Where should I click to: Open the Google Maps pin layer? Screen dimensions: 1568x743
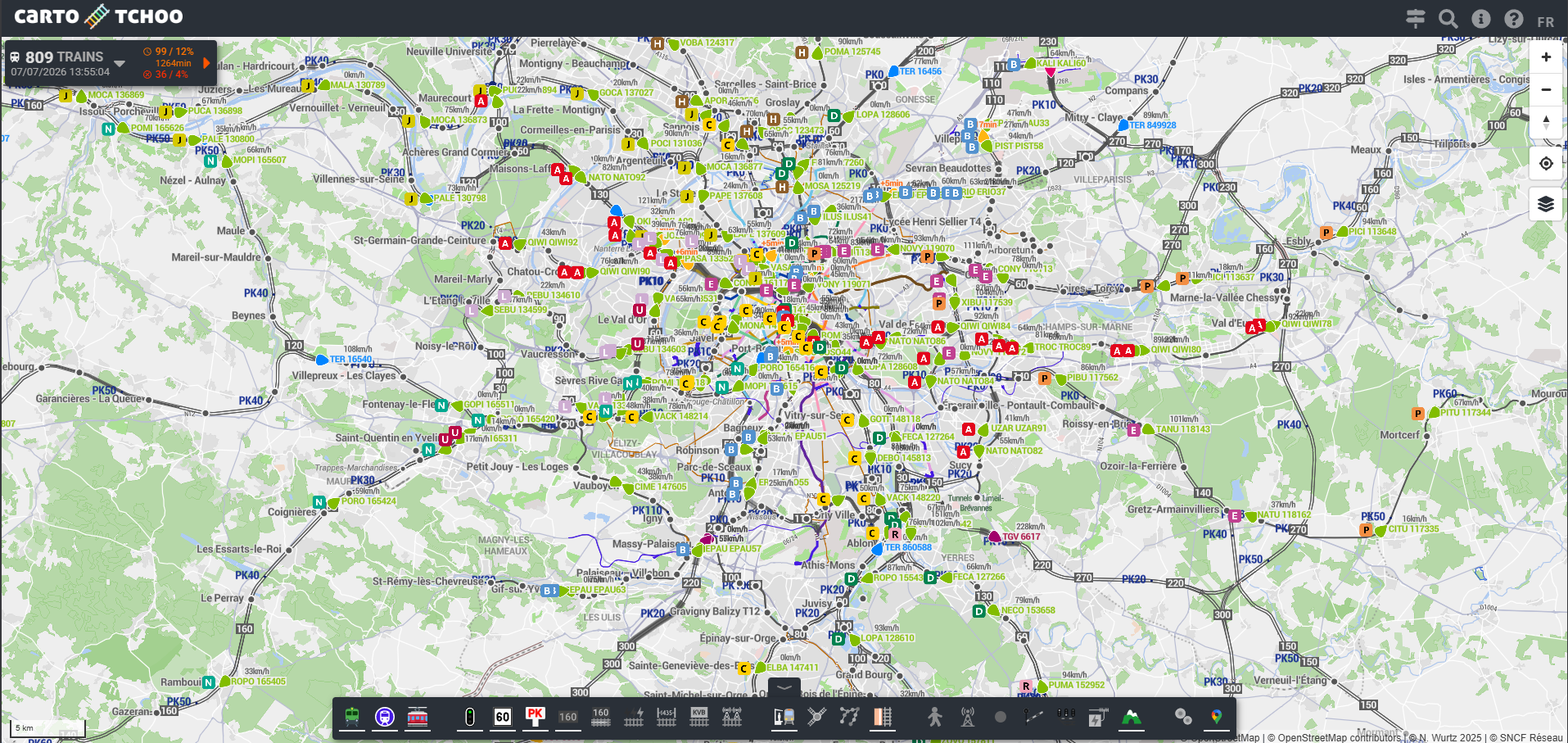tap(1217, 717)
